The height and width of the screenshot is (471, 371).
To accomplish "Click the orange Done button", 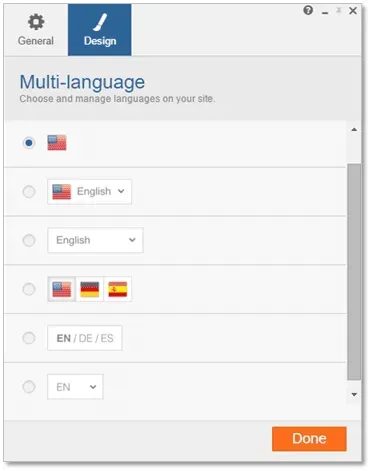I will 309,439.
